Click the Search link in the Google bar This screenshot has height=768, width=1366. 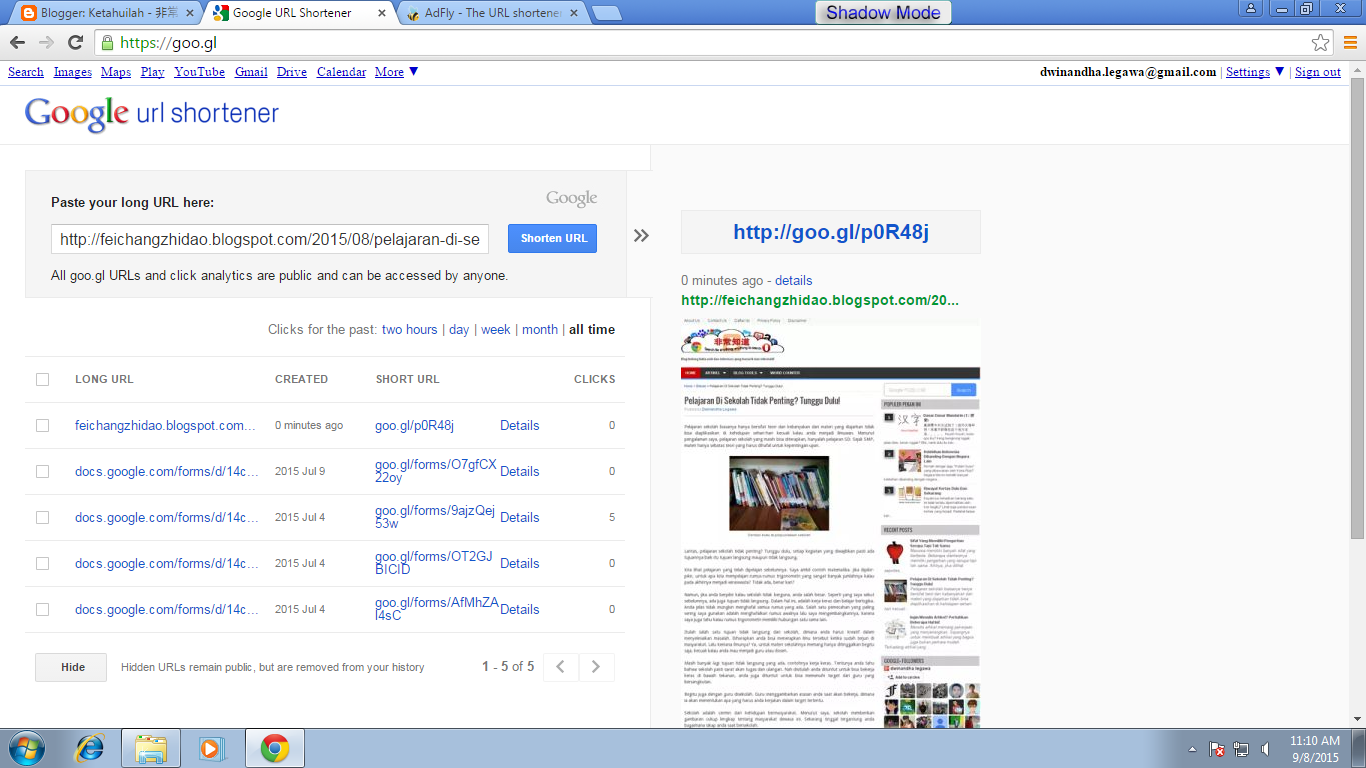(26, 72)
